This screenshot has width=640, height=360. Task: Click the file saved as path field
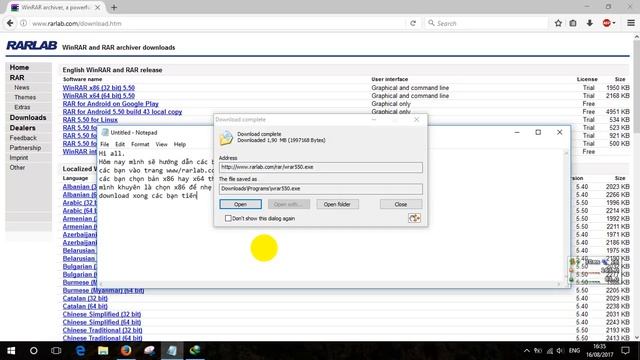320,189
